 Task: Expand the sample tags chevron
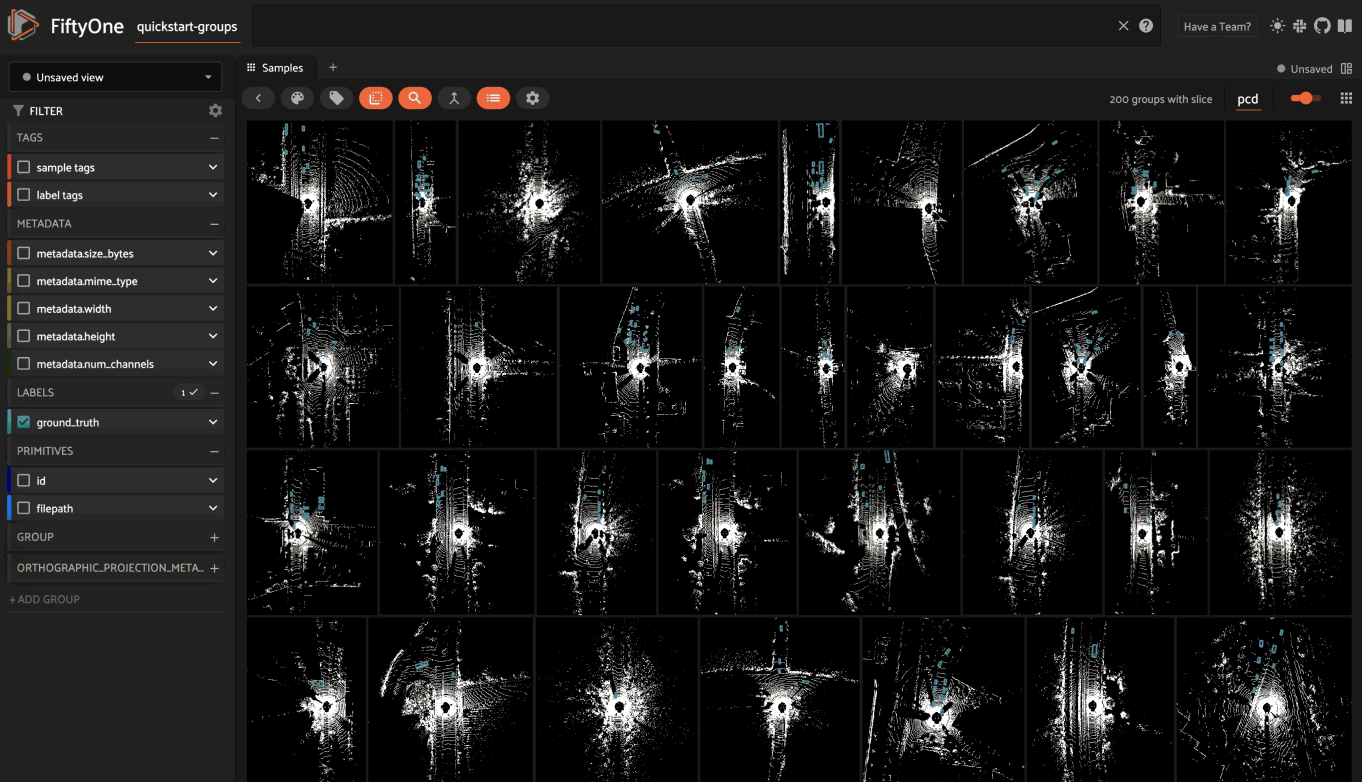click(213, 168)
